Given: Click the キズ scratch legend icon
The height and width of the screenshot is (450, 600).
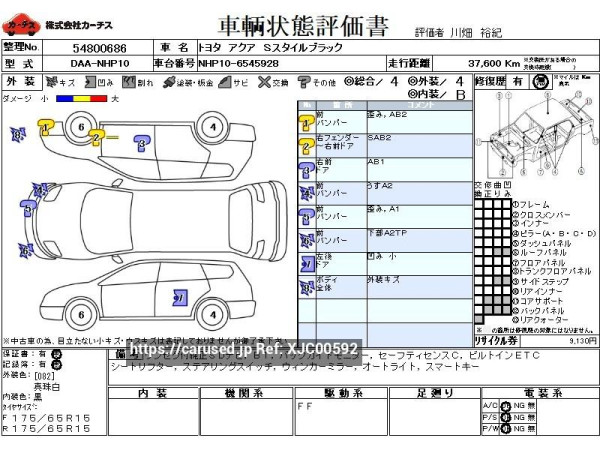Looking at the screenshot, I should click(51, 82).
